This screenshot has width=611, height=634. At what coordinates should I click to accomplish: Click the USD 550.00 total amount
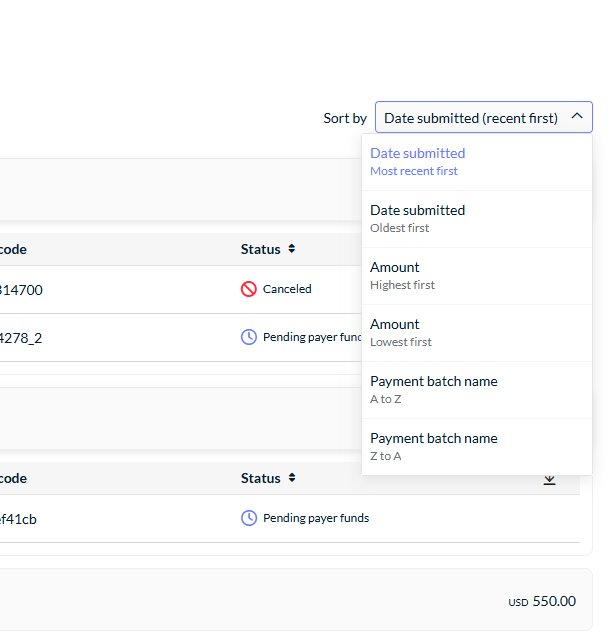point(542,601)
